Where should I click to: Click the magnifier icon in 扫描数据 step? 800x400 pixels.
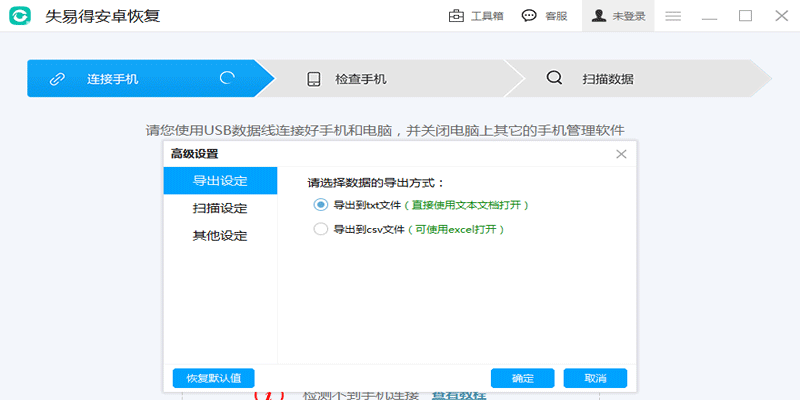tap(553, 79)
